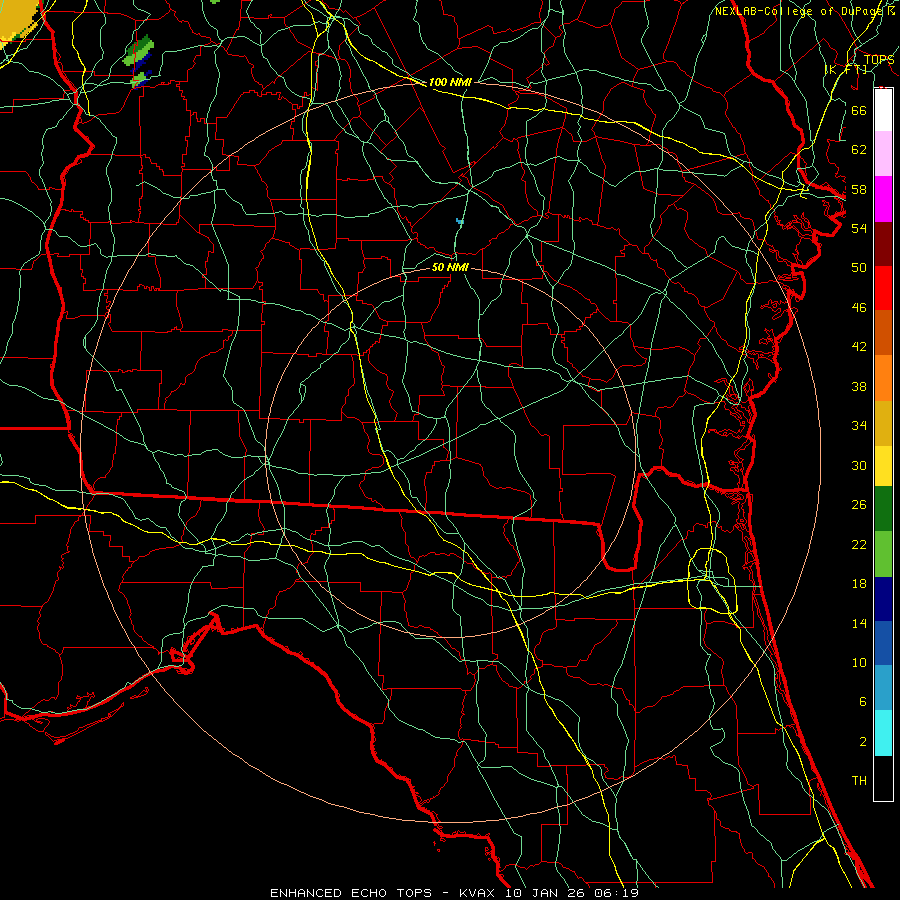This screenshot has width=900, height=900.
Task: Click the 50 legend value
Action: 859,267
